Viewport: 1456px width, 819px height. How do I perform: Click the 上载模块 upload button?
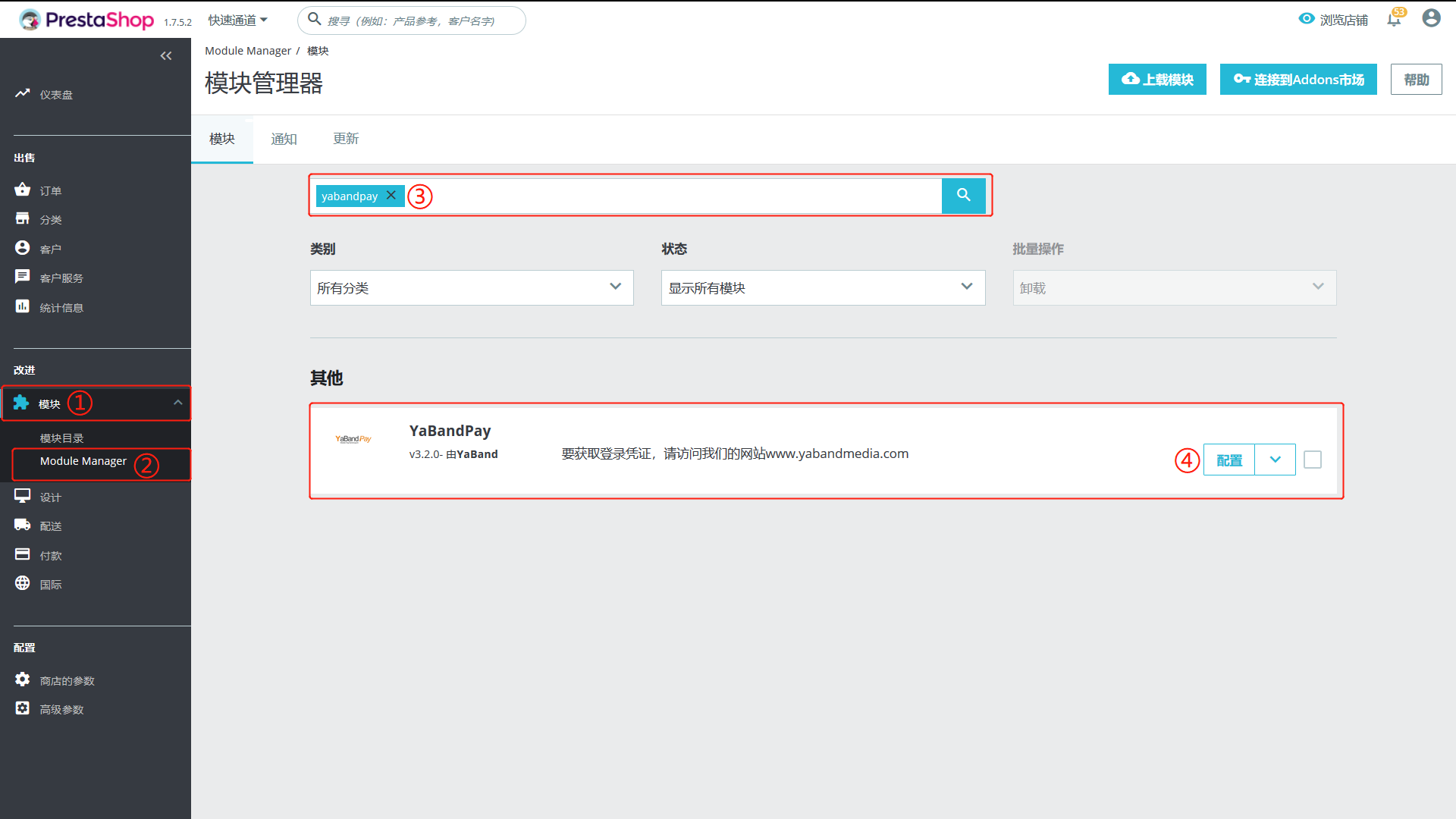(x=1156, y=80)
